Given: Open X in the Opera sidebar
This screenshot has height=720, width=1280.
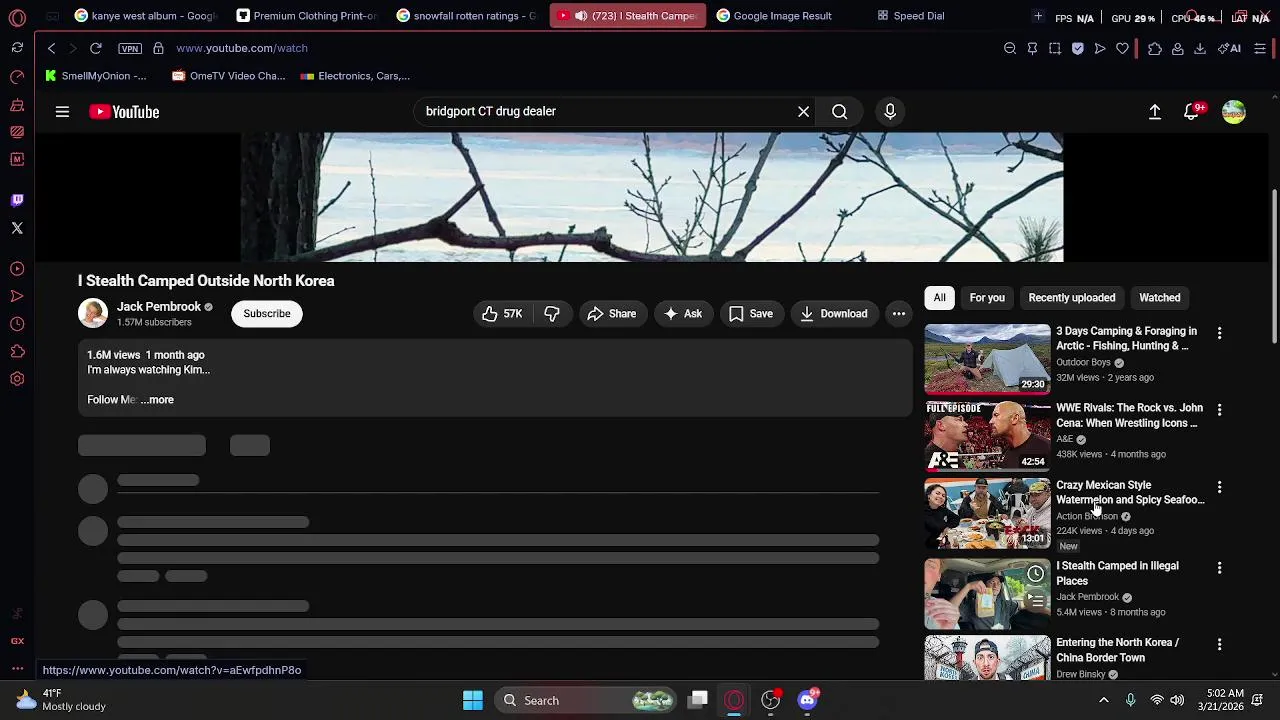Looking at the screenshot, I should click(17, 228).
